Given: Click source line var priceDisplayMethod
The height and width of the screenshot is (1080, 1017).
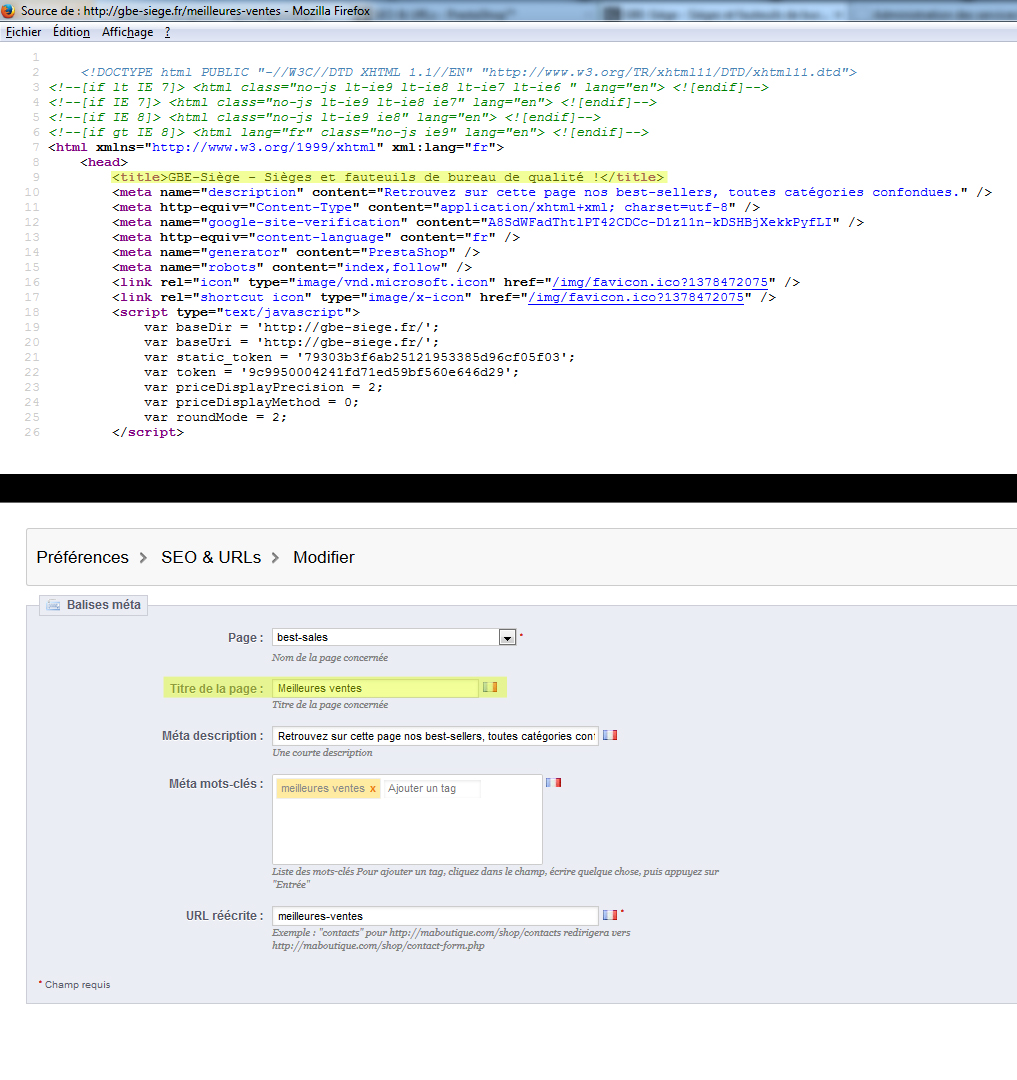Looking at the screenshot, I should (x=251, y=402).
